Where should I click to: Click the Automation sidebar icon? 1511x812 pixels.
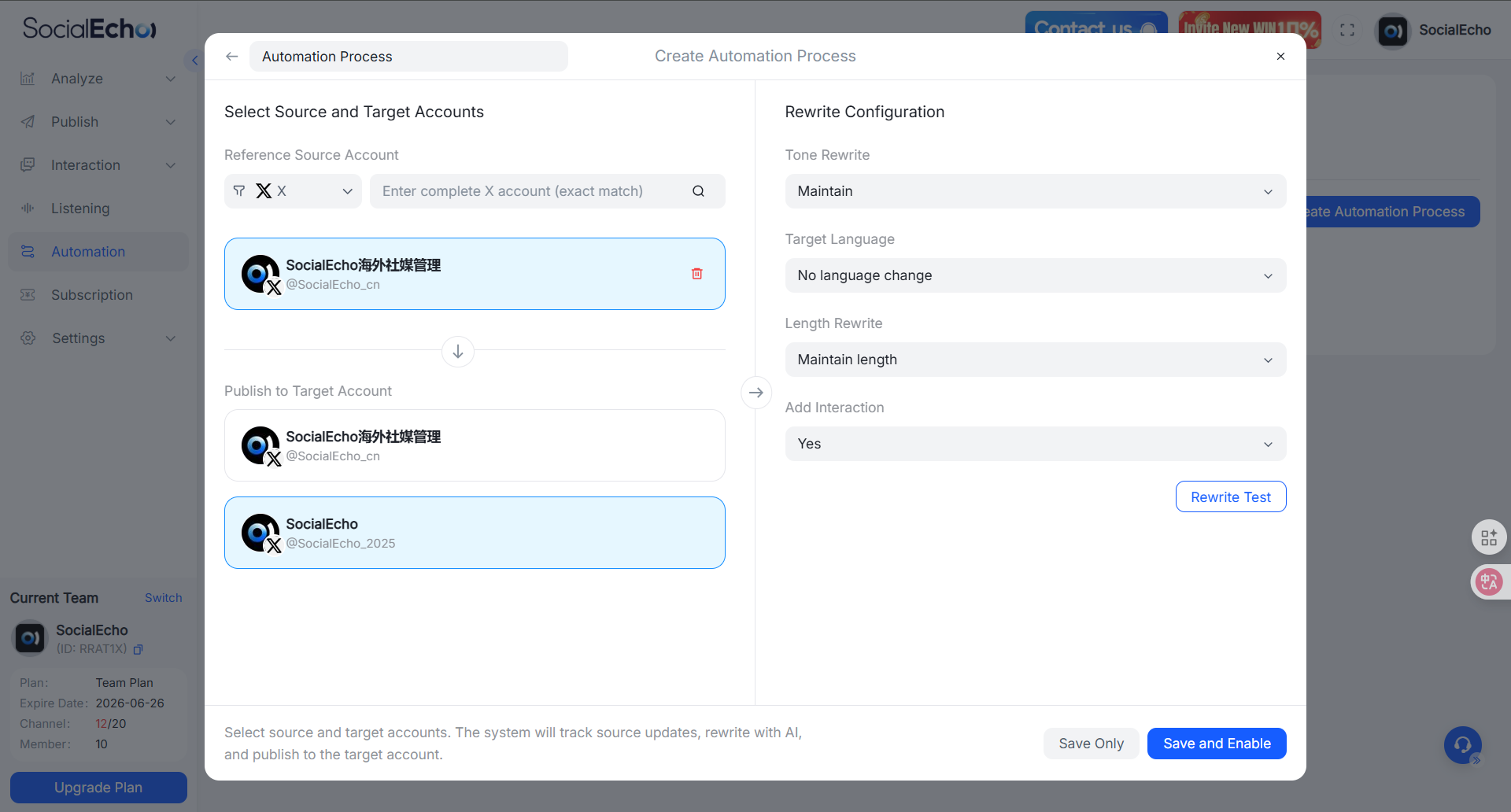coord(28,251)
